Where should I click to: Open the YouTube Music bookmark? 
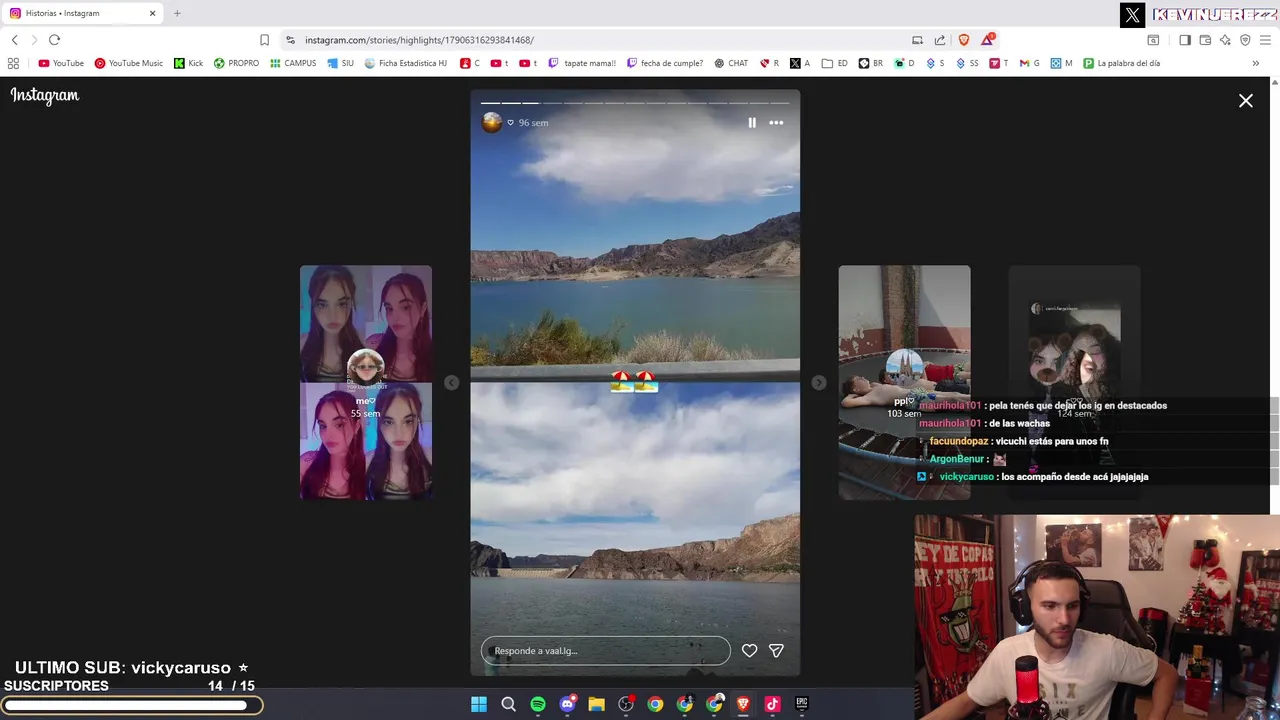[x=129, y=63]
